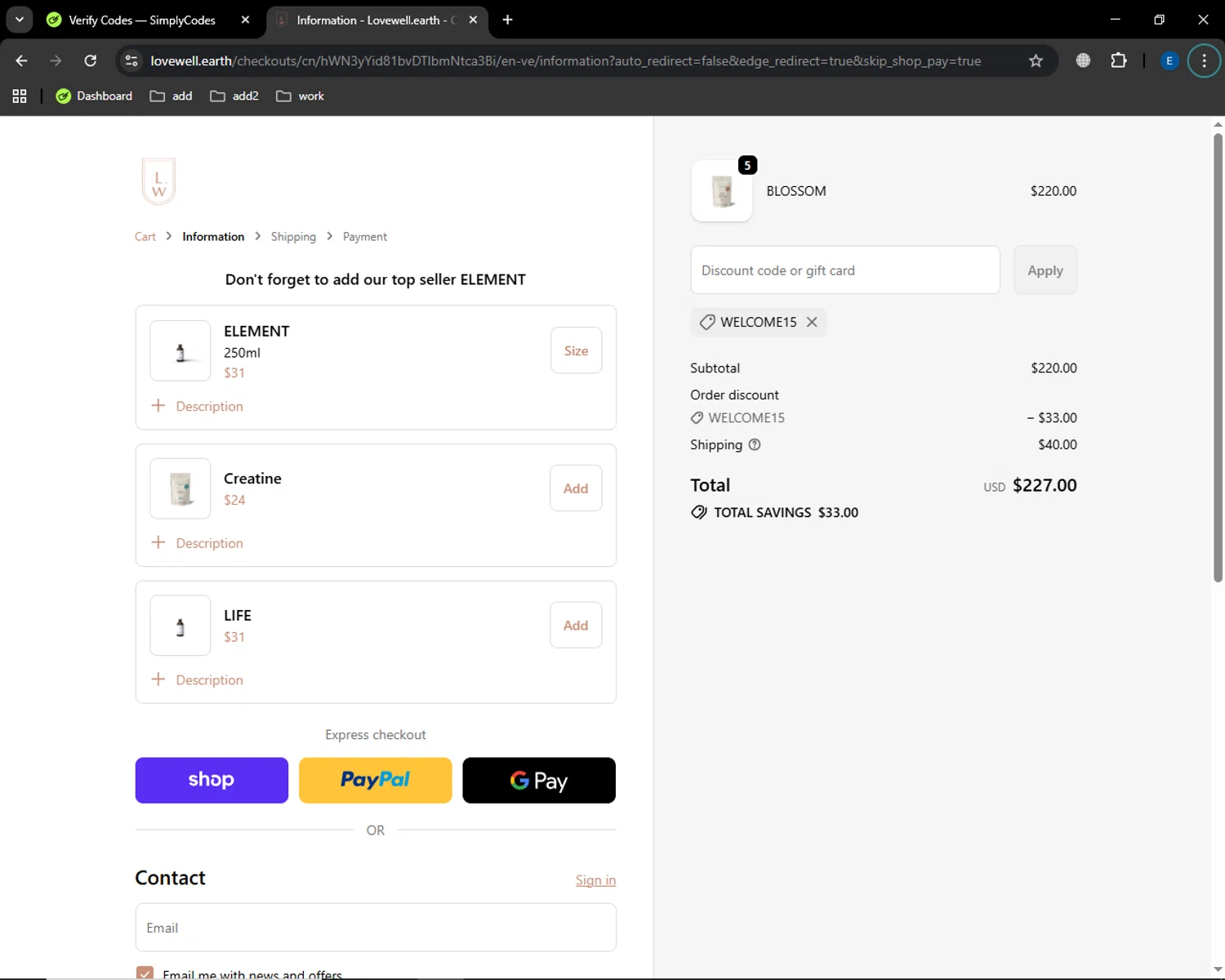Bookmark this page with the star icon
Screen dimensions: 1225x980
tap(1036, 60)
